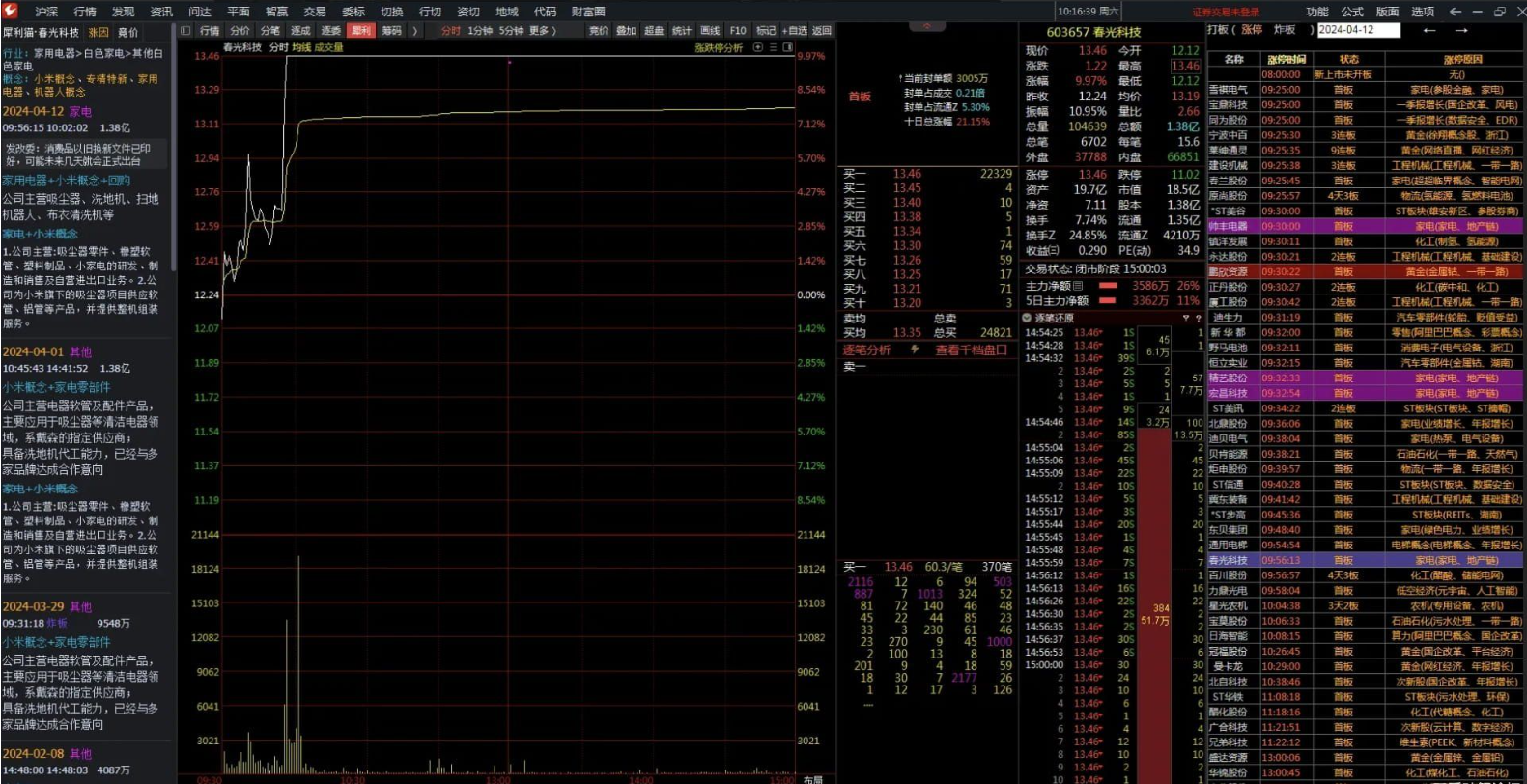
Task: Select the 宏昌科技 row in the list
Action: pyautogui.click(x=1366, y=393)
